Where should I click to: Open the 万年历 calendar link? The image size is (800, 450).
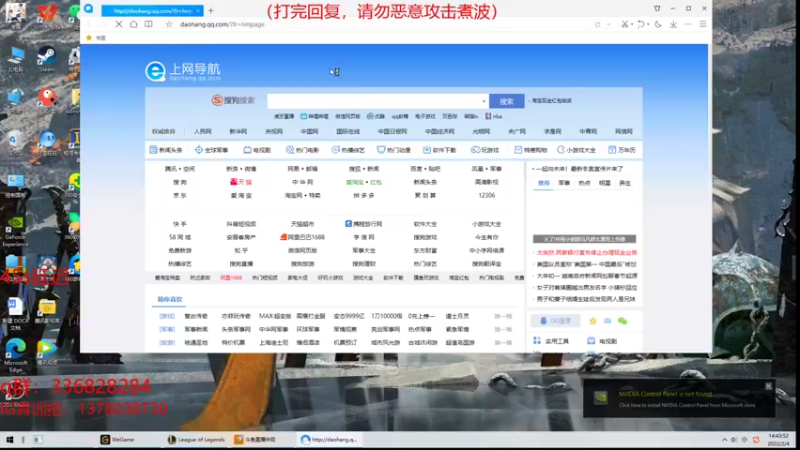pos(621,150)
